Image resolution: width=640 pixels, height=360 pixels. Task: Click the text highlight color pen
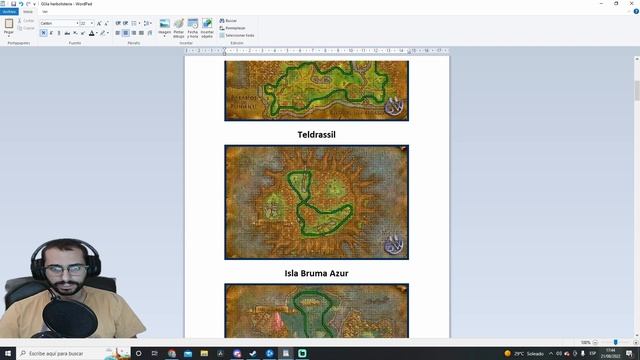102,33
